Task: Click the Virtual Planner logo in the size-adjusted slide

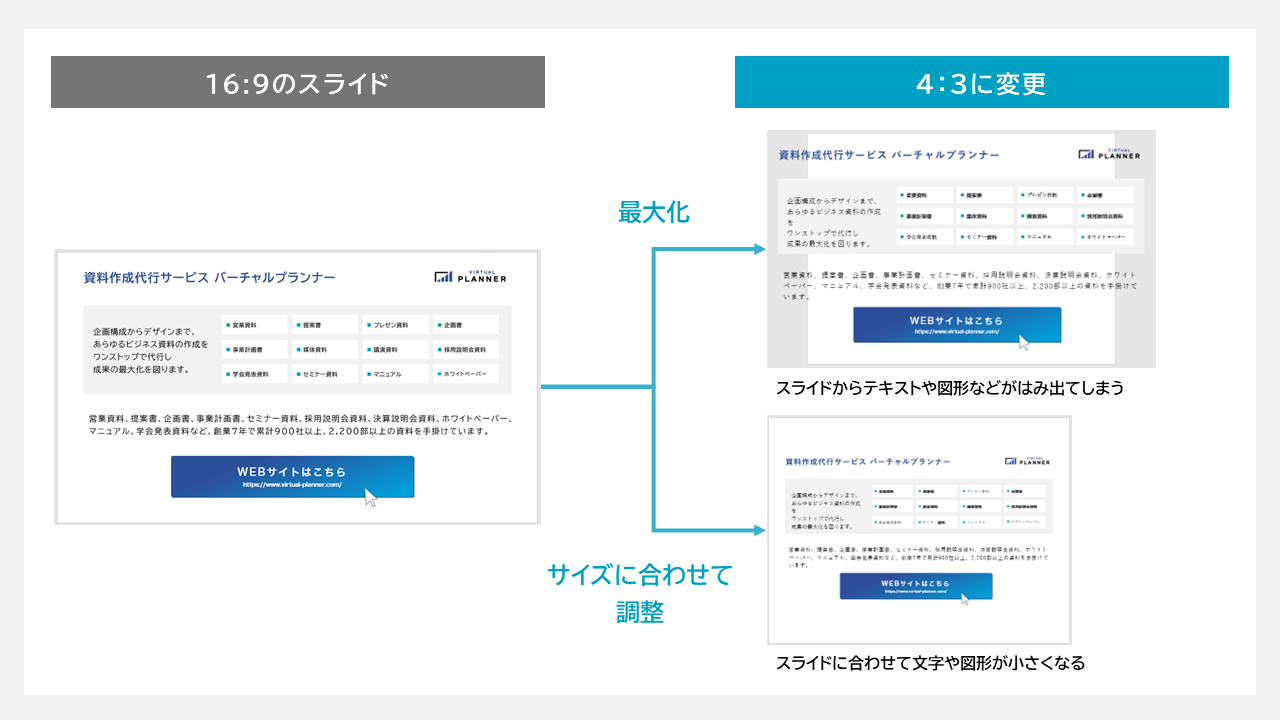Action: (x=1028, y=461)
